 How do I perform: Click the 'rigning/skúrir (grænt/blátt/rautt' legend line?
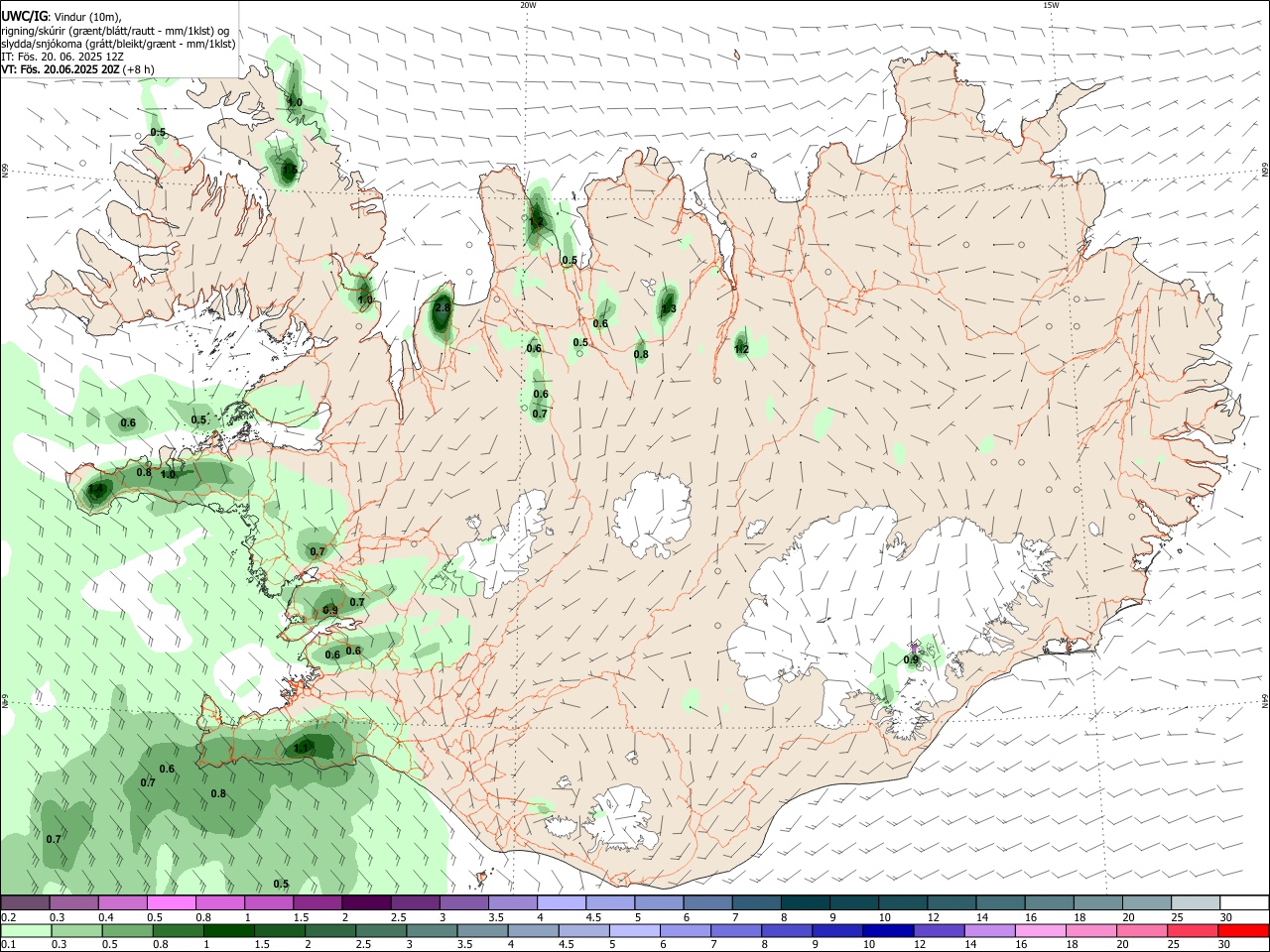point(115,30)
